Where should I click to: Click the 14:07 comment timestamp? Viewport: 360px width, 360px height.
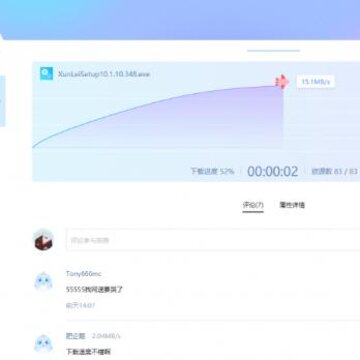pos(80,305)
